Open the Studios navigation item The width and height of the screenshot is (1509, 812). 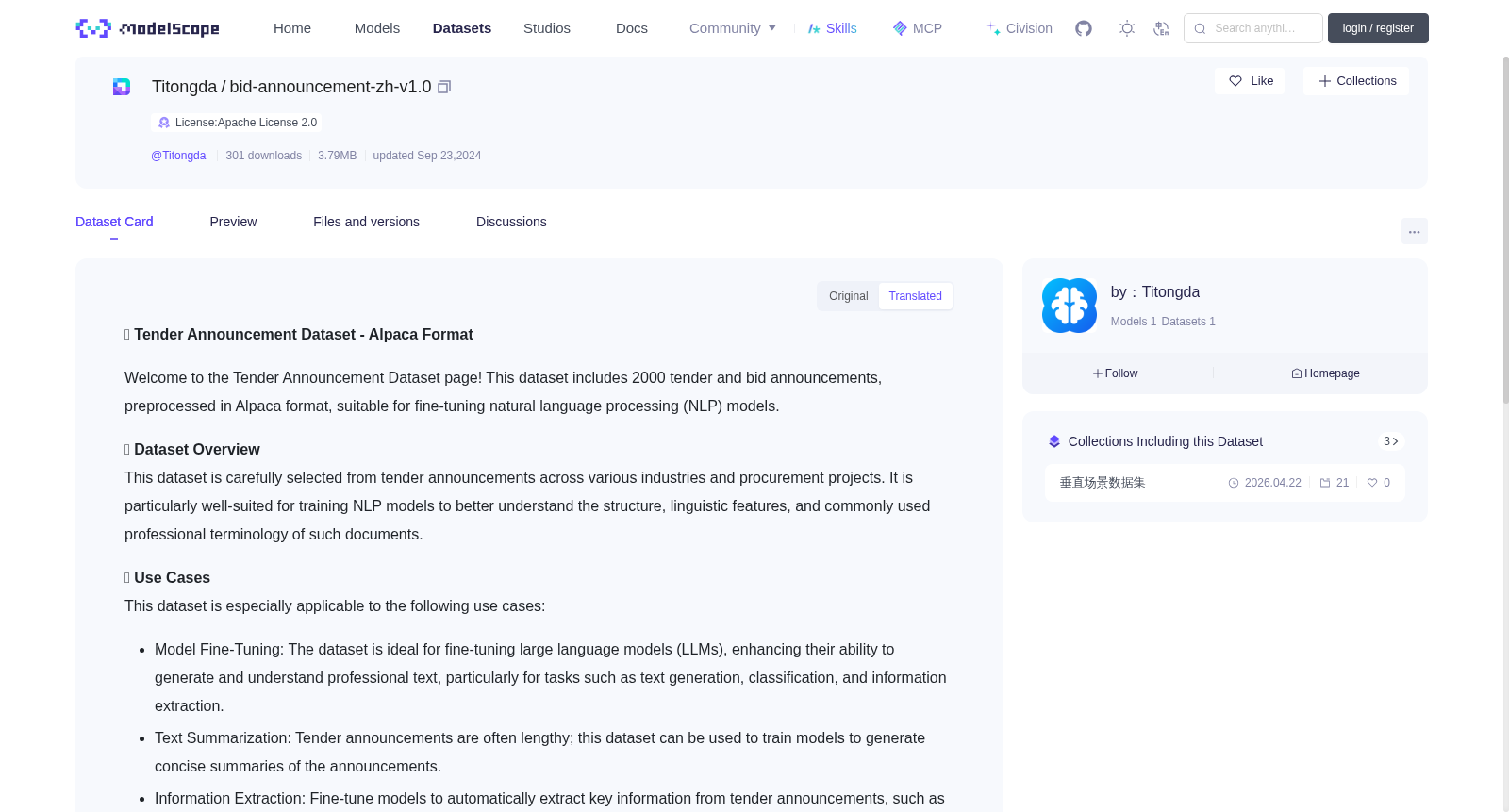[x=547, y=28]
